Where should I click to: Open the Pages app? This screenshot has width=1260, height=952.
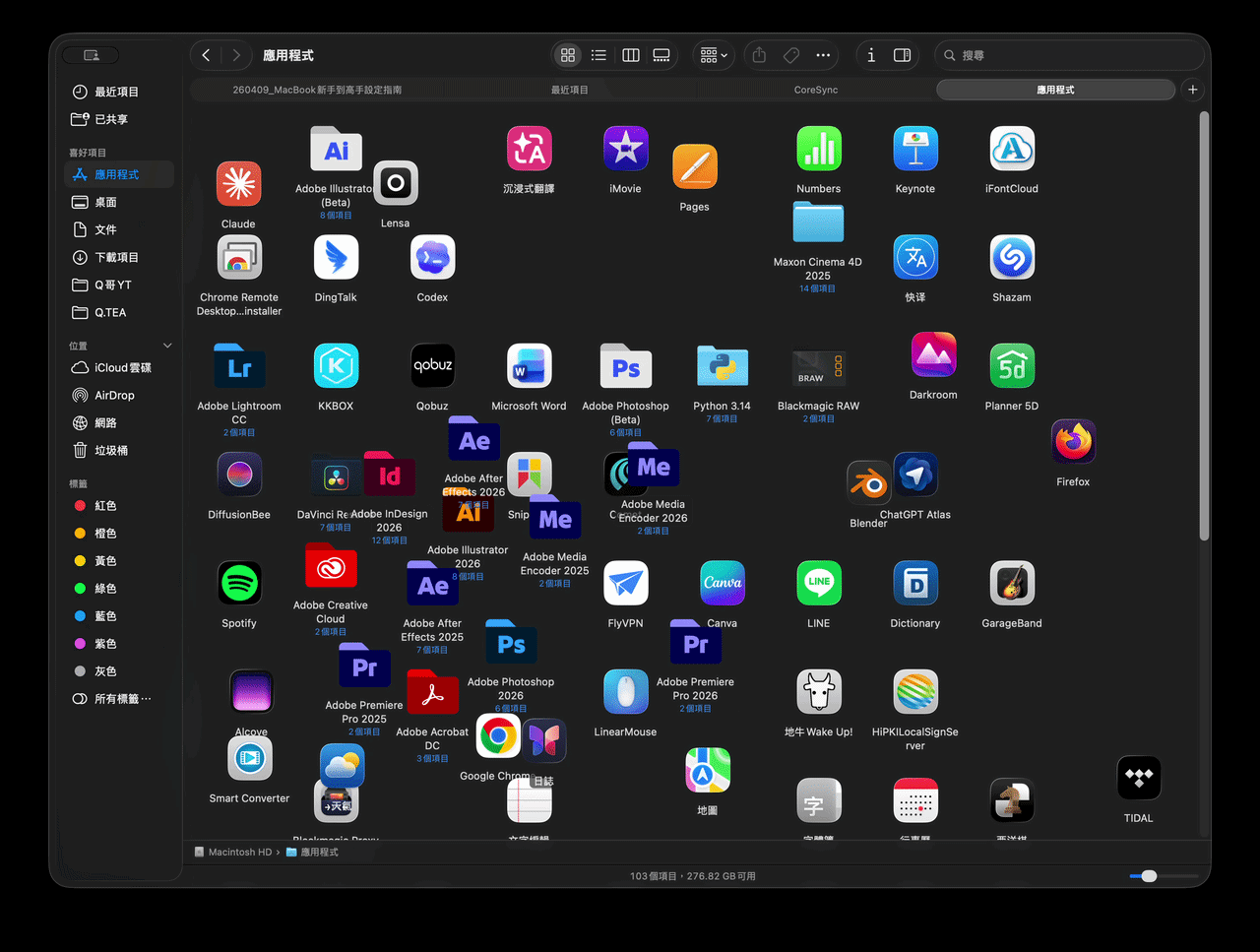(695, 167)
